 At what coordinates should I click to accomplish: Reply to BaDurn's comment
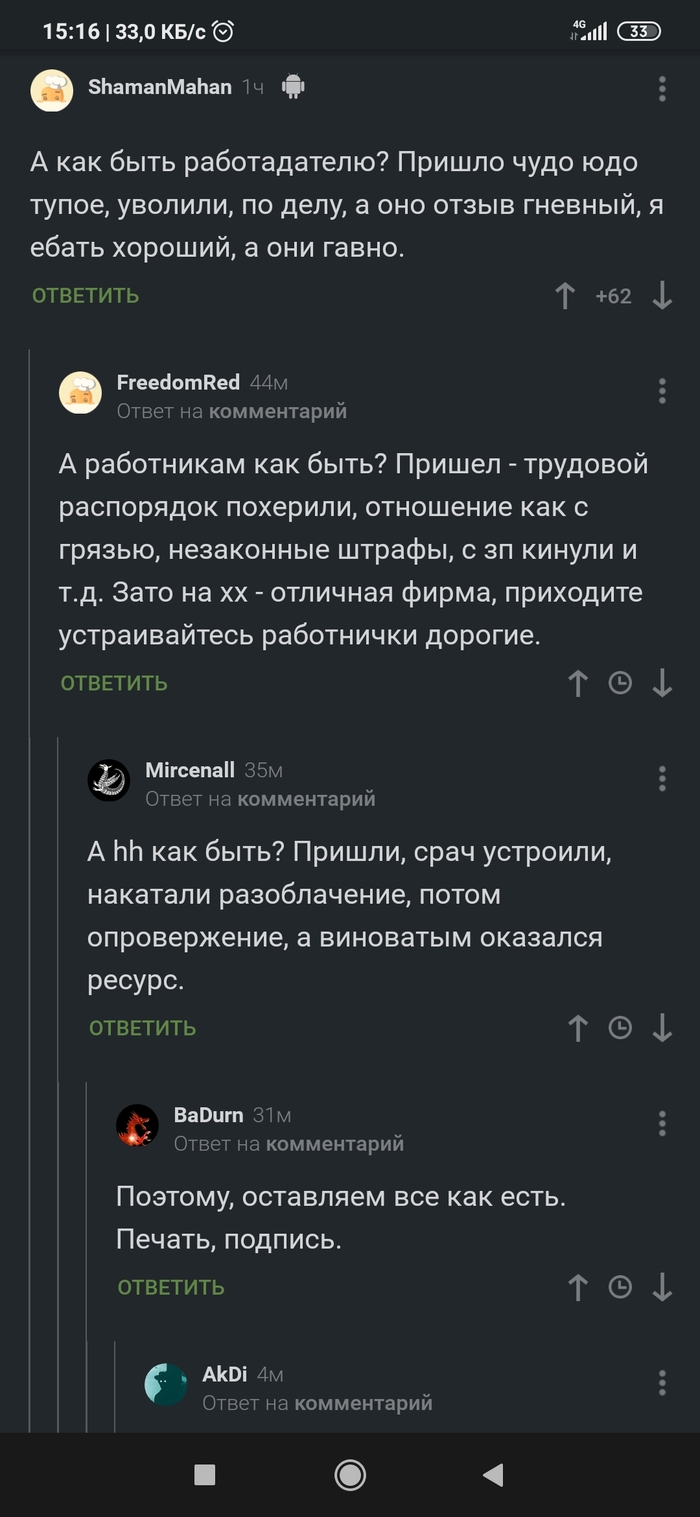click(171, 1287)
